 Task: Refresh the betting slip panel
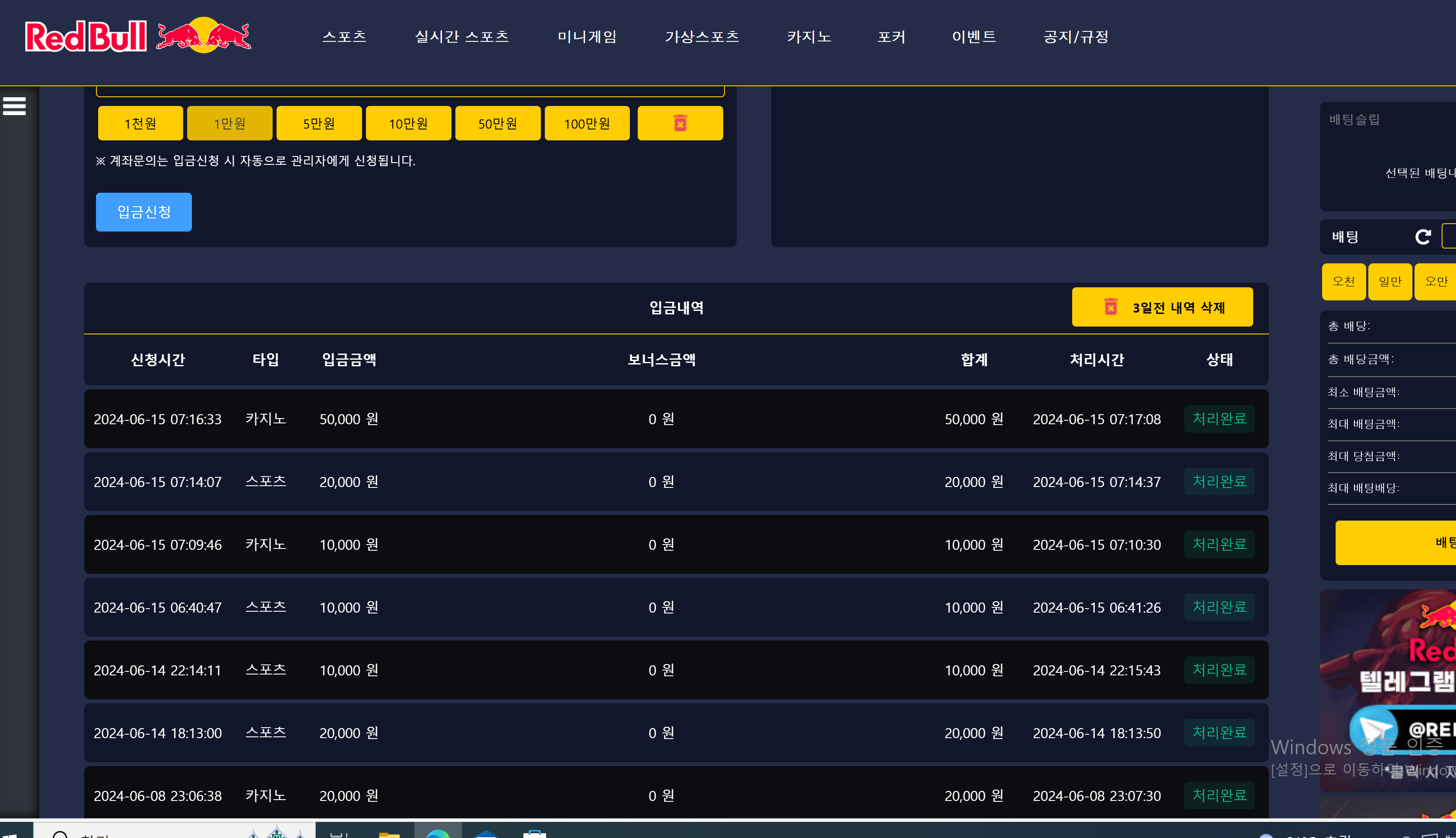click(1422, 237)
